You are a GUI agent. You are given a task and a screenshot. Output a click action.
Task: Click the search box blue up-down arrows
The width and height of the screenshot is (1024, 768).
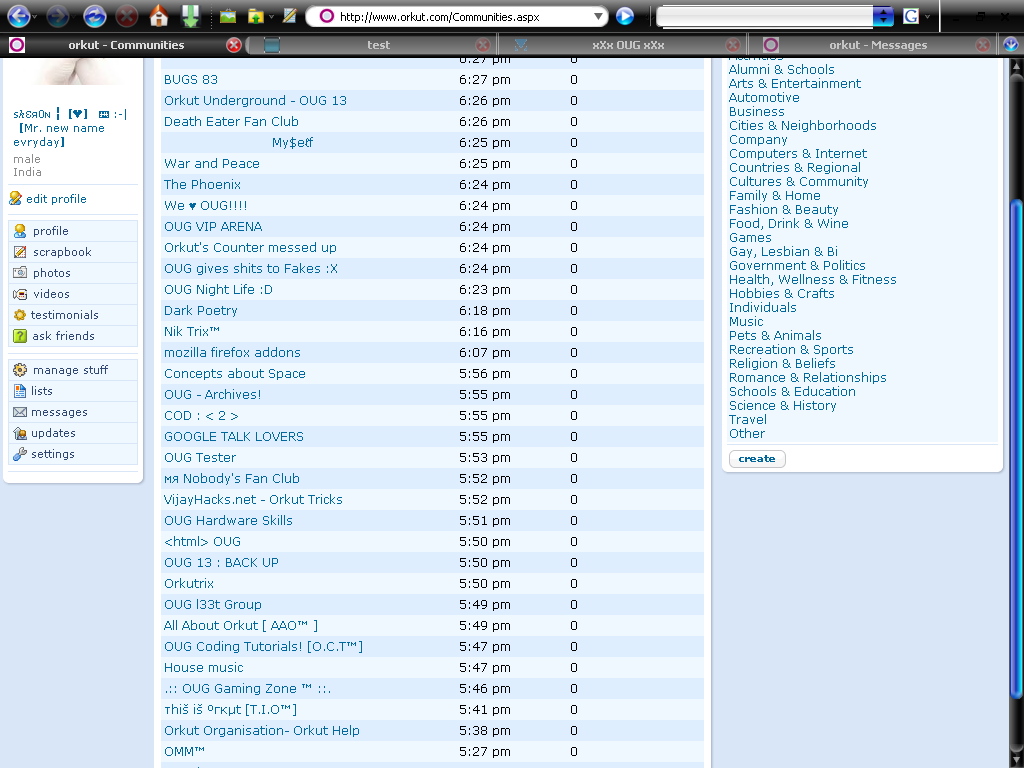coord(883,16)
